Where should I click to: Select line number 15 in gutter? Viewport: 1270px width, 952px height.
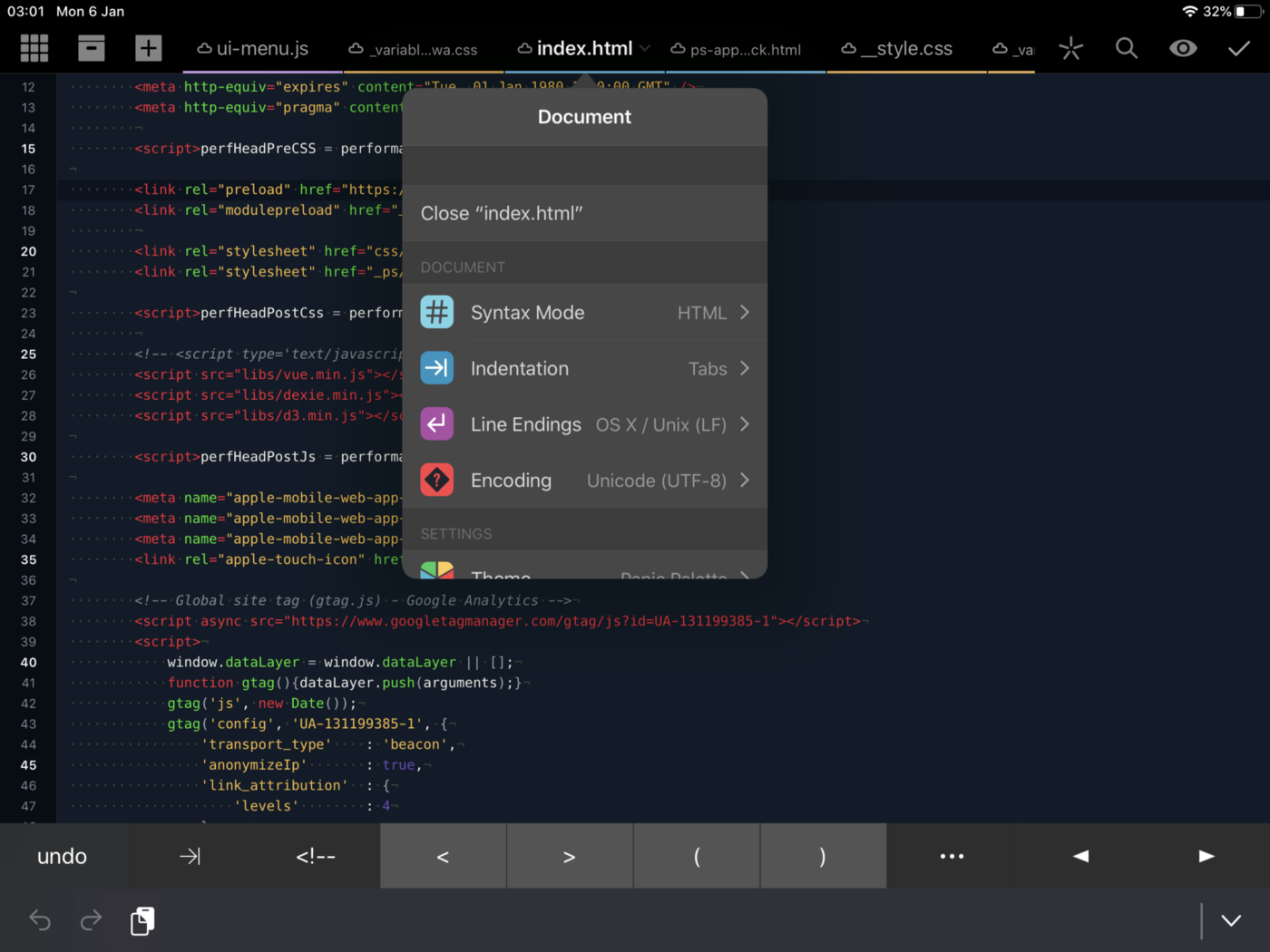pyautogui.click(x=28, y=149)
